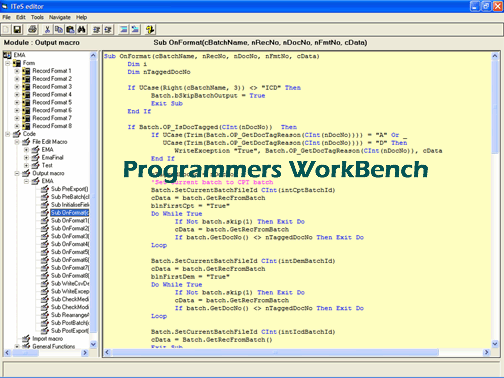Image resolution: width=504 pixels, height=378 pixels.
Task: Expand Record Format 2
Action: tap(17, 79)
